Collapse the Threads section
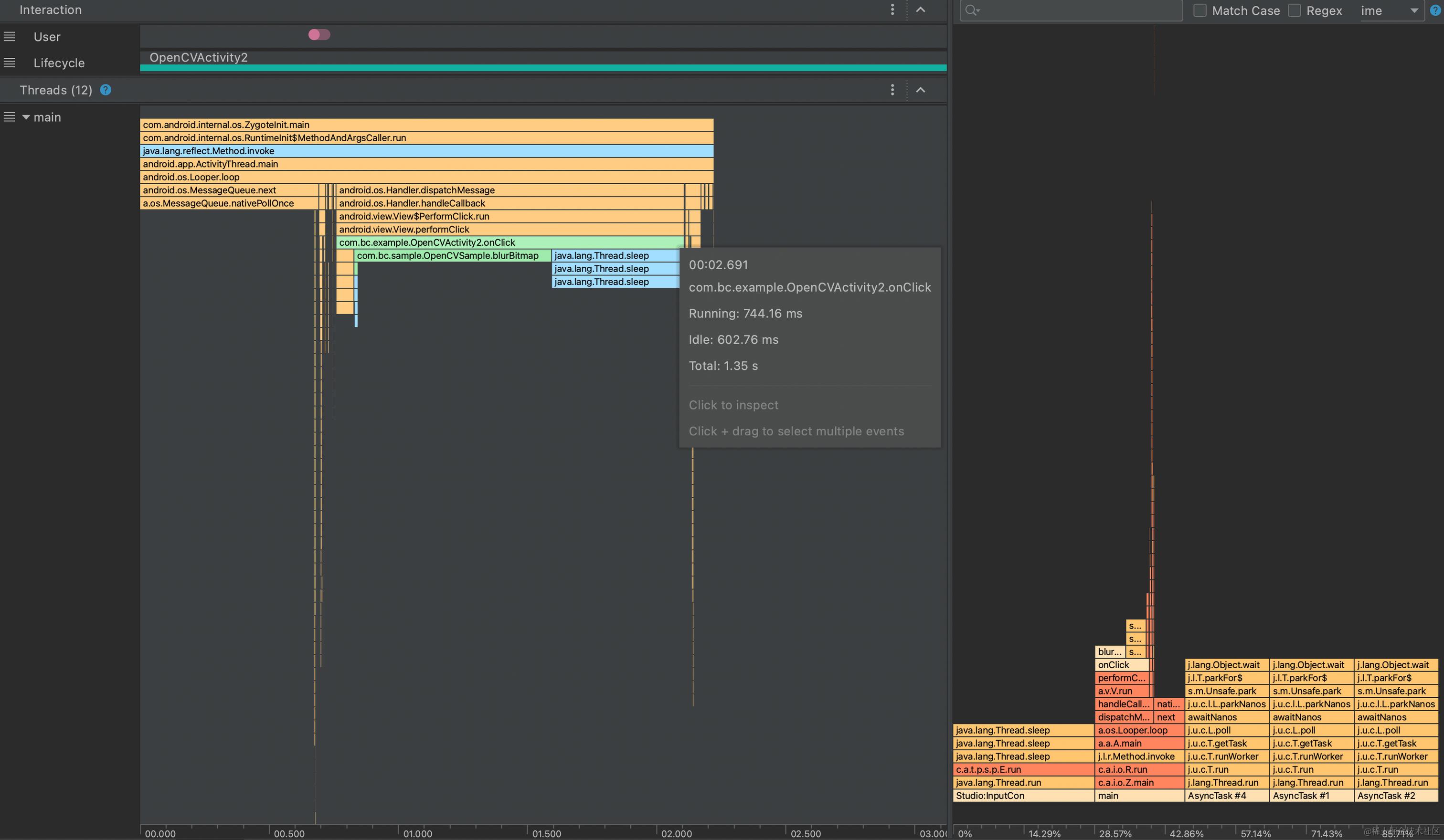This screenshot has width=1444, height=840. tap(920, 90)
